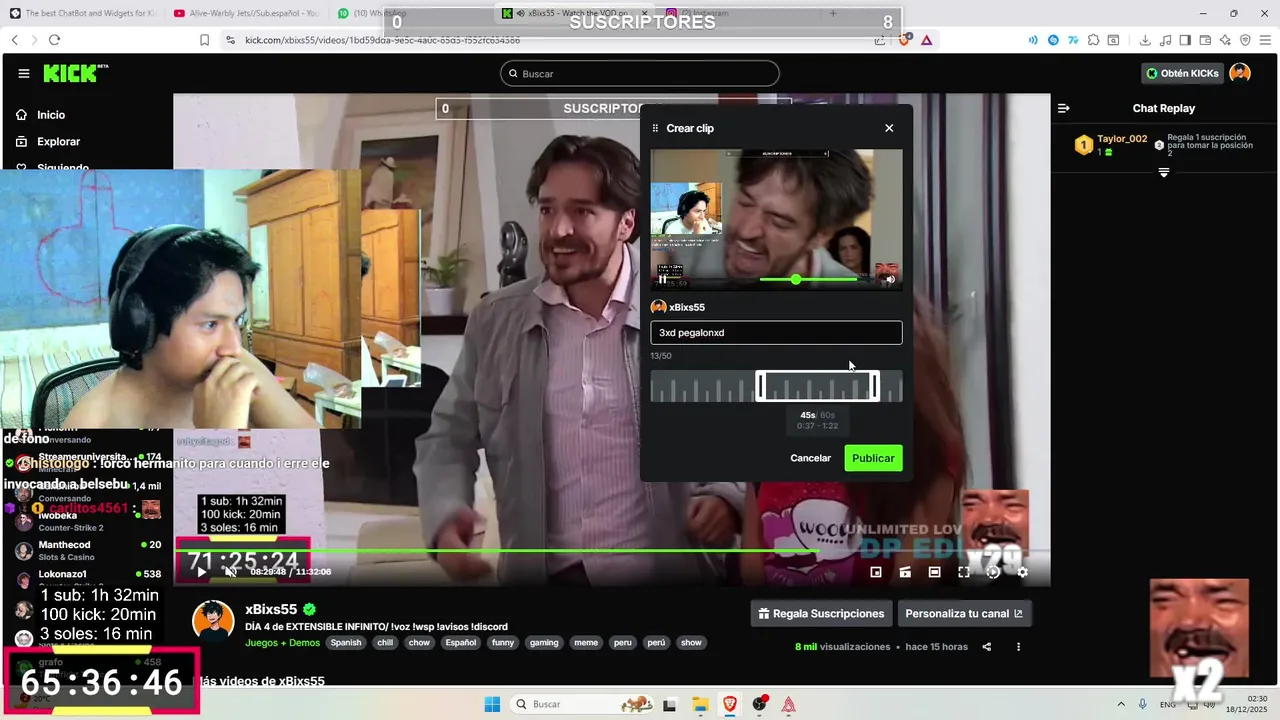Open the Juegos + Demos category
The width and height of the screenshot is (1280, 720).
pos(283,643)
